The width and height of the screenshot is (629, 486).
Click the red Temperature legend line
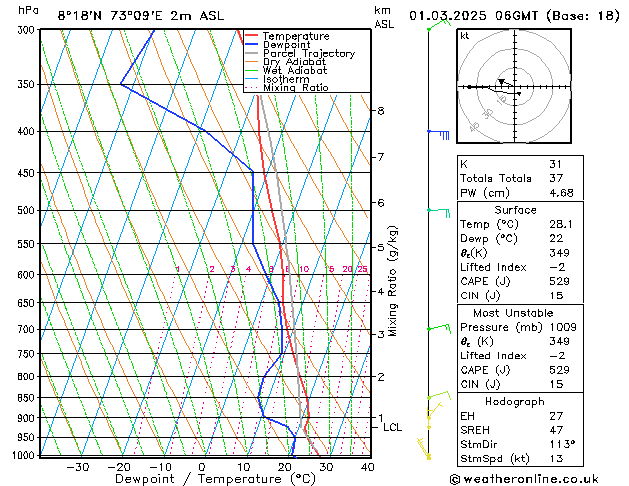(252, 36)
